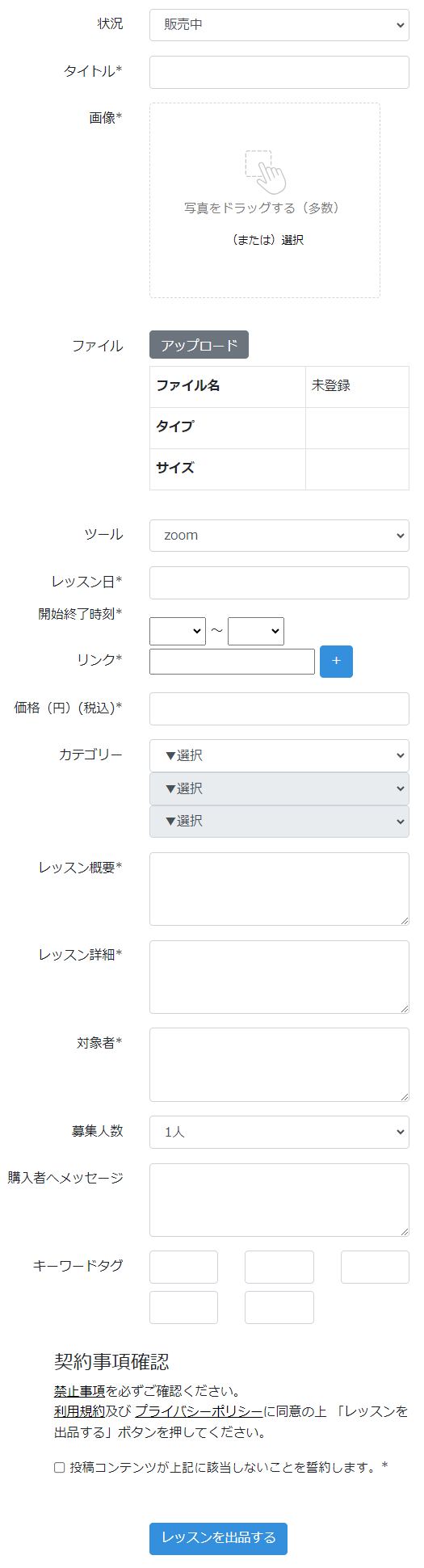Click the レッスン日 date field
Screen dimensions: 424x1568
point(279,582)
